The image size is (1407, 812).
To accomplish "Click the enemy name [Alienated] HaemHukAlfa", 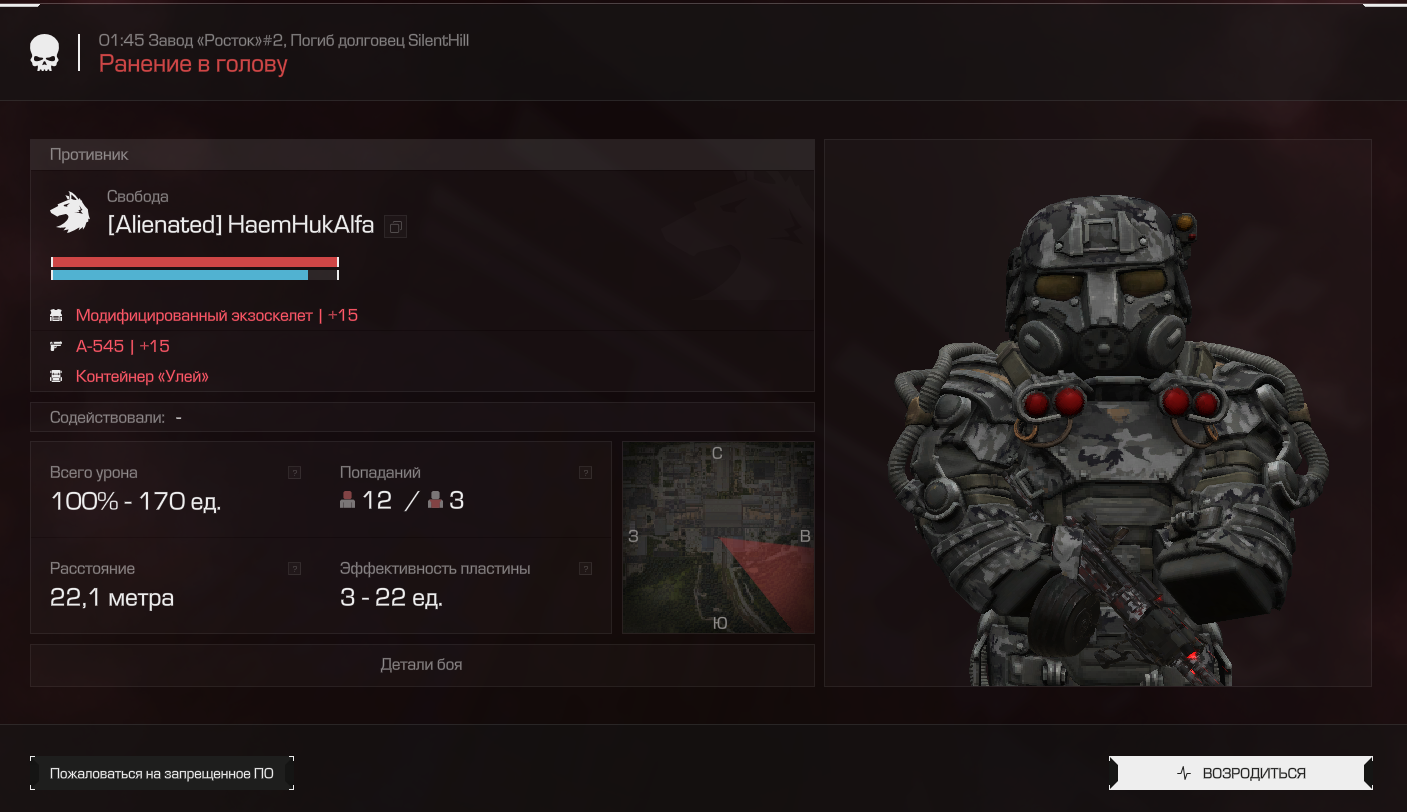I will pos(241,225).
